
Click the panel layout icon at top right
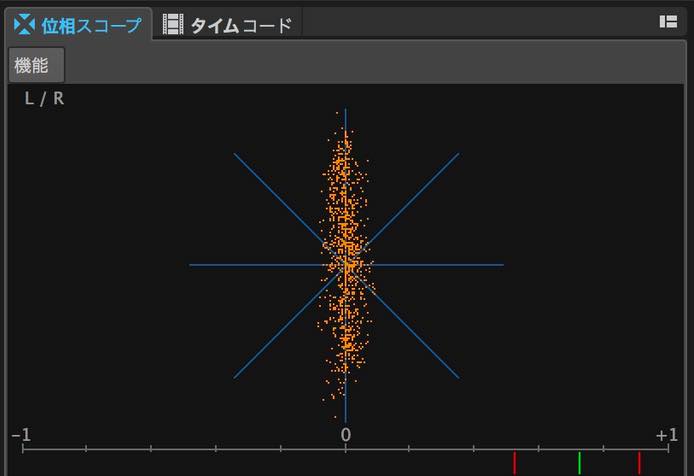668,21
